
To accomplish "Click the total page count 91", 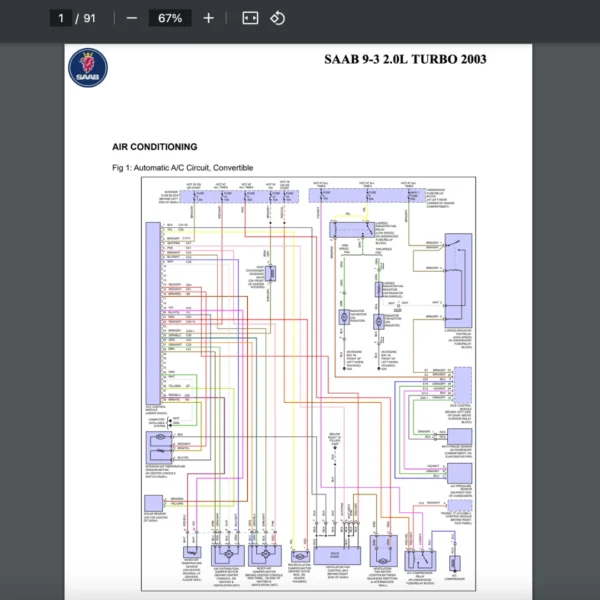I will tap(91, 18).
